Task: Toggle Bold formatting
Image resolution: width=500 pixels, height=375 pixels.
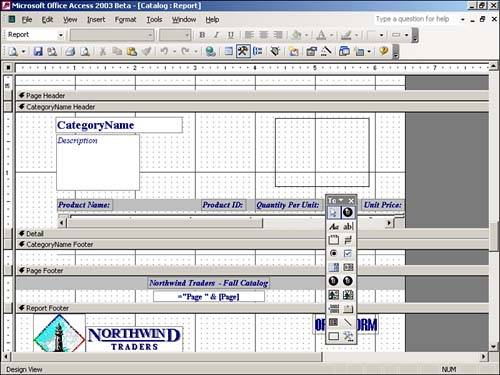Action: coord(202,35)
